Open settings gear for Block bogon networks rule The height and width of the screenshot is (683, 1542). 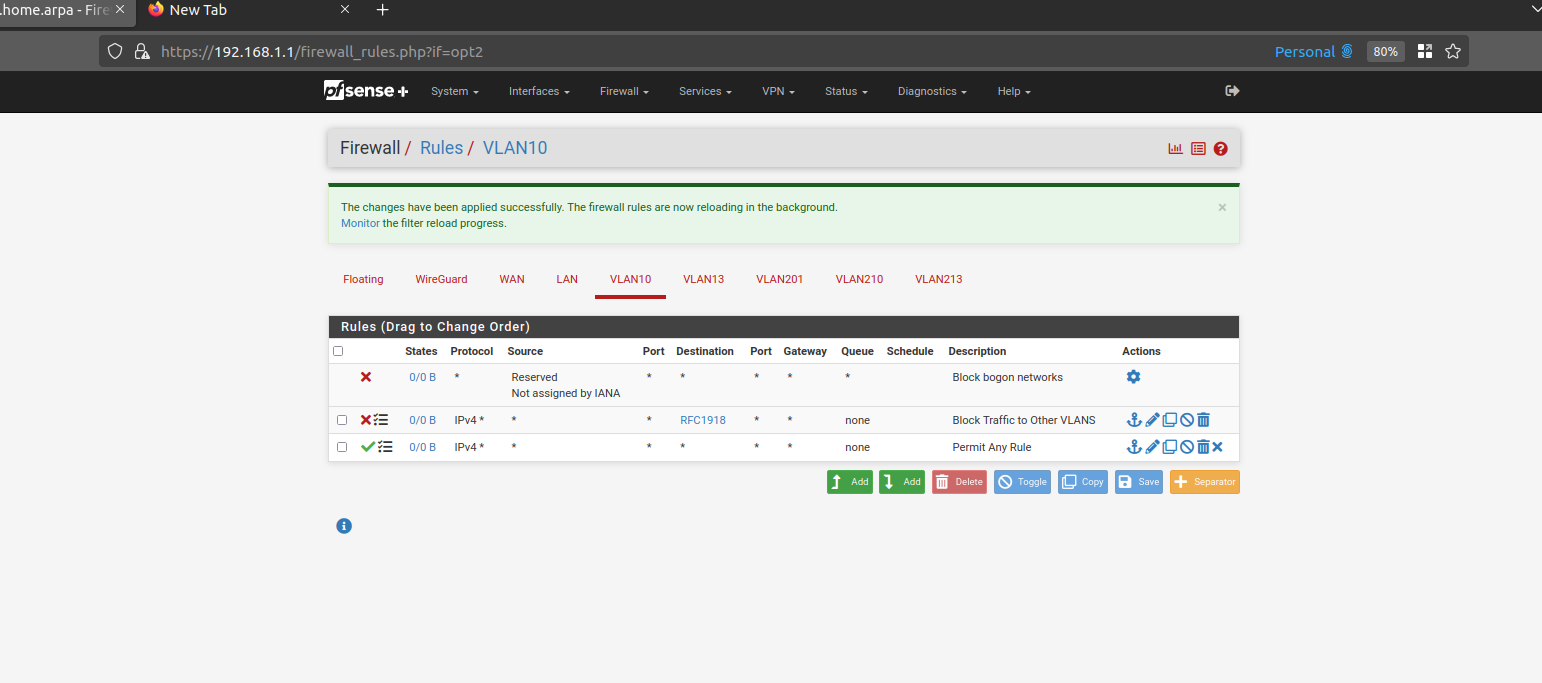click(1133, 377)
